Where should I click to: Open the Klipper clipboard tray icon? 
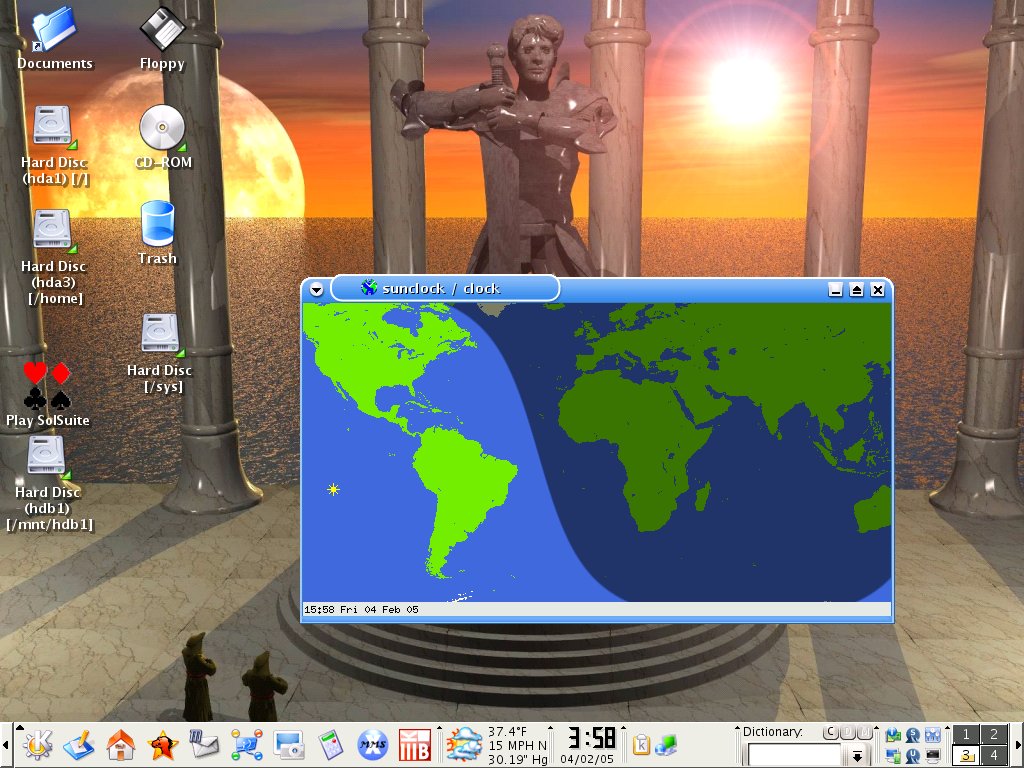point(641,744)
